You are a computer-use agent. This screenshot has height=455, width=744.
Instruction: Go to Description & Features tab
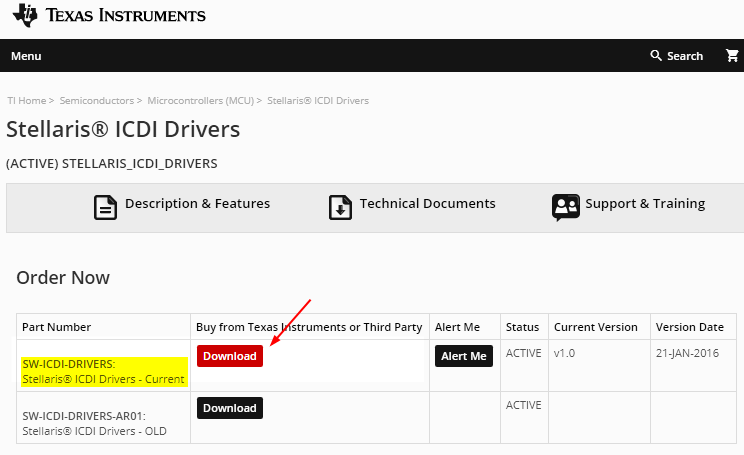pyautogui.click(x=197, y=204)
